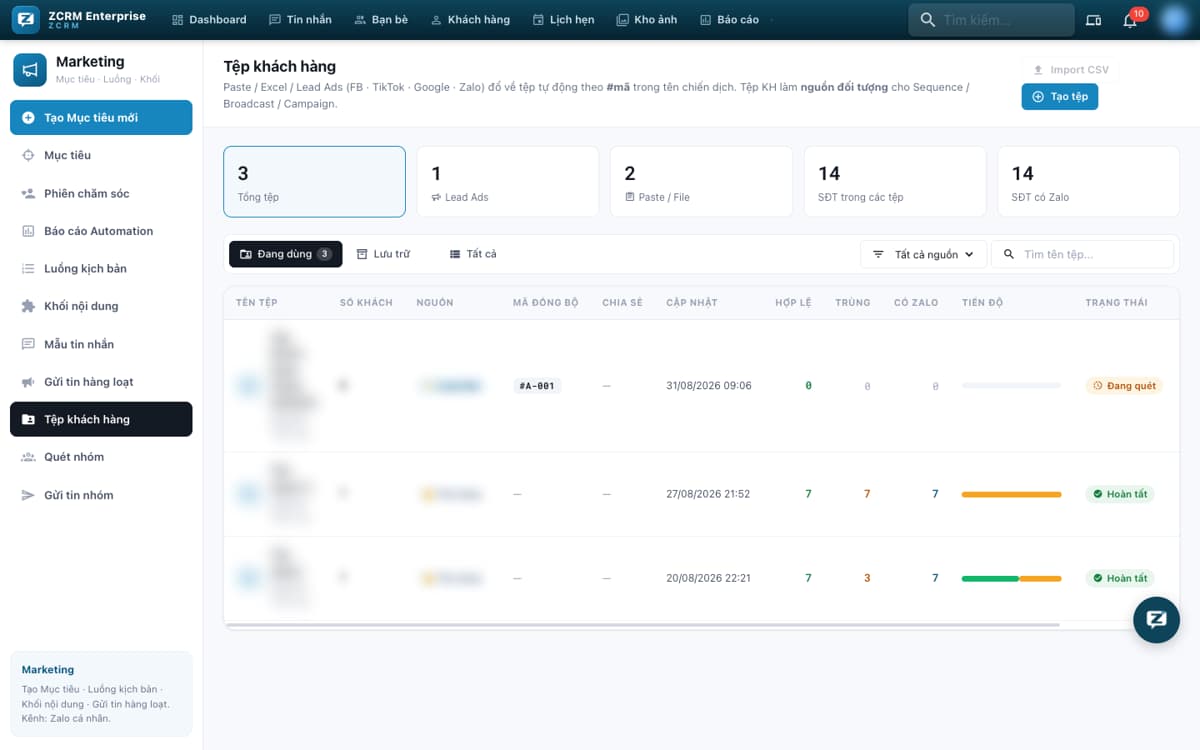Open Báo cáo in top navigation
Screen dimensions: 1200x750
tap(729, 20)
